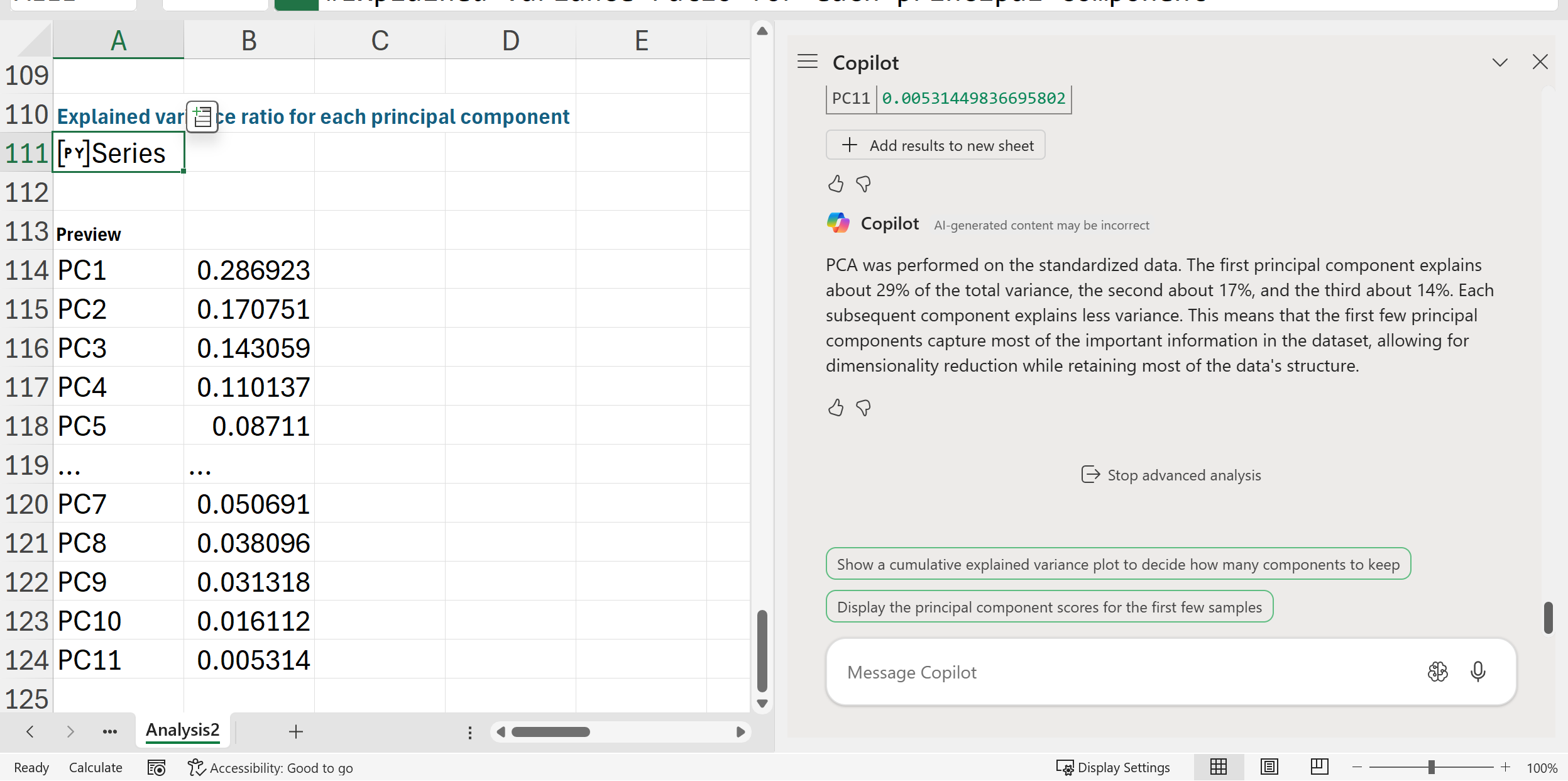Image resolution: width=1568 pixels, height=781 pixels.
Task: Click the microphone icon in message box
Action: tap(1478, 672)
